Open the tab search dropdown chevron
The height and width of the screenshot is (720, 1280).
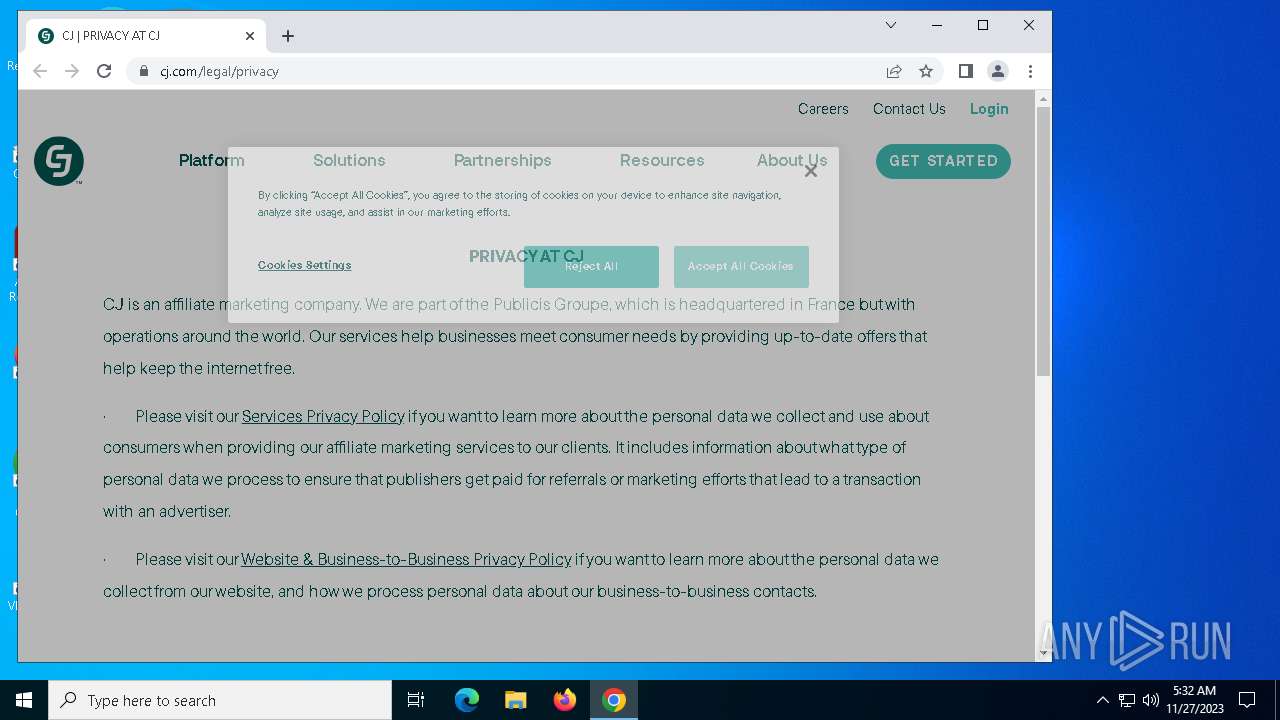[x=891, y=25]
